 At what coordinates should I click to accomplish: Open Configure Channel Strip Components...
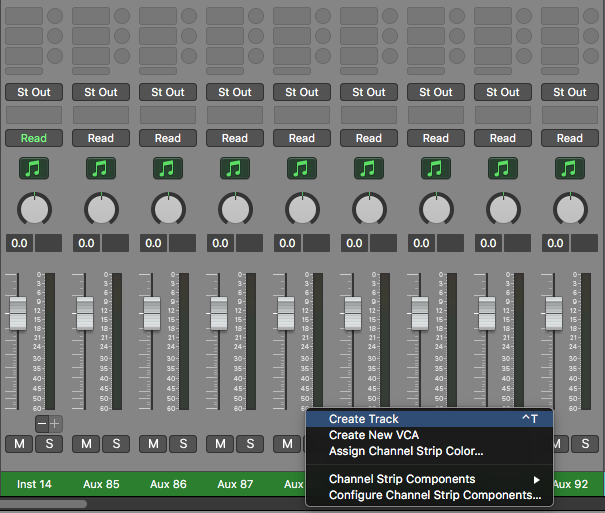[429, 495]
